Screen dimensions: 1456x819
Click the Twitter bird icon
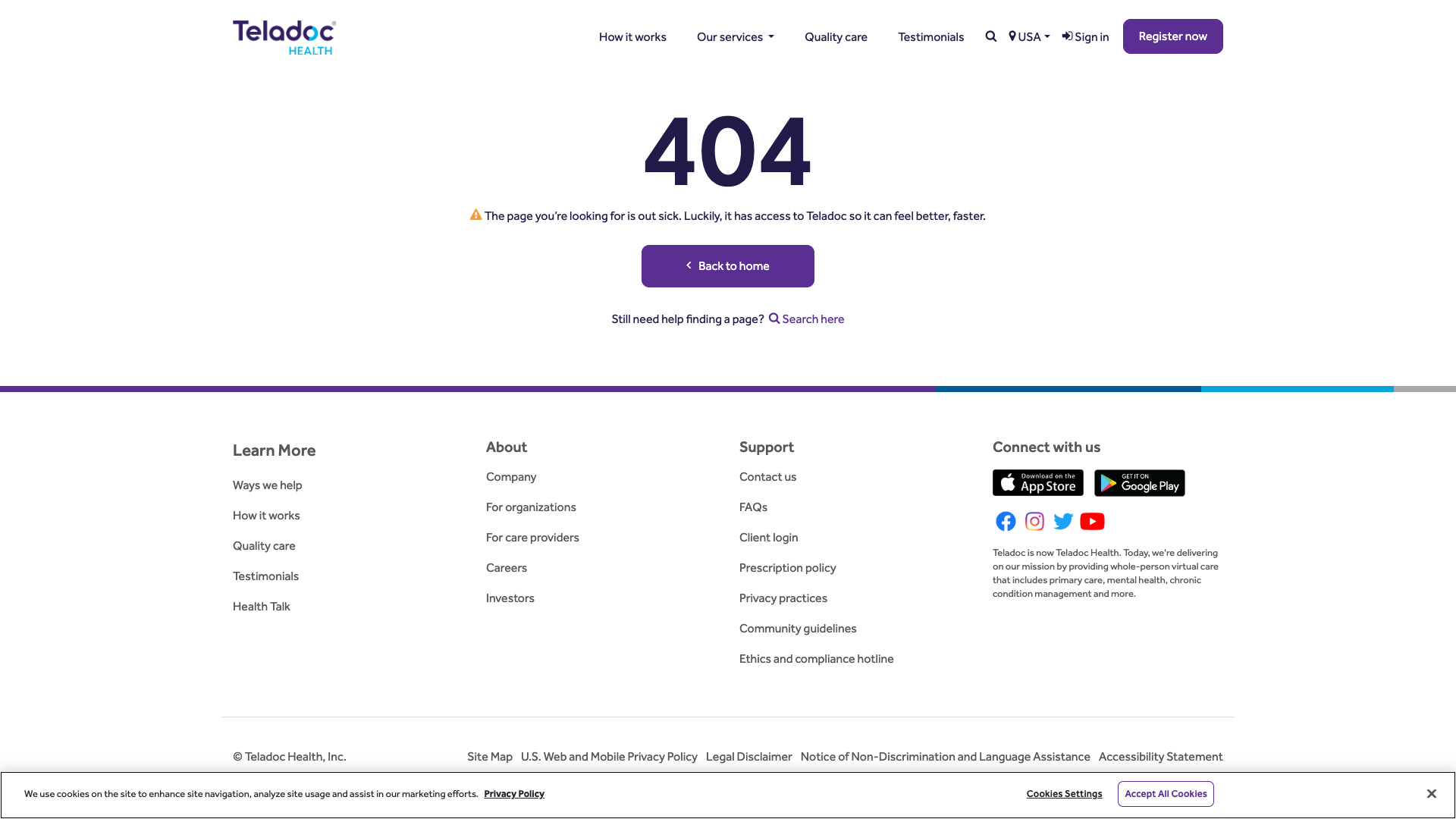1062,521
